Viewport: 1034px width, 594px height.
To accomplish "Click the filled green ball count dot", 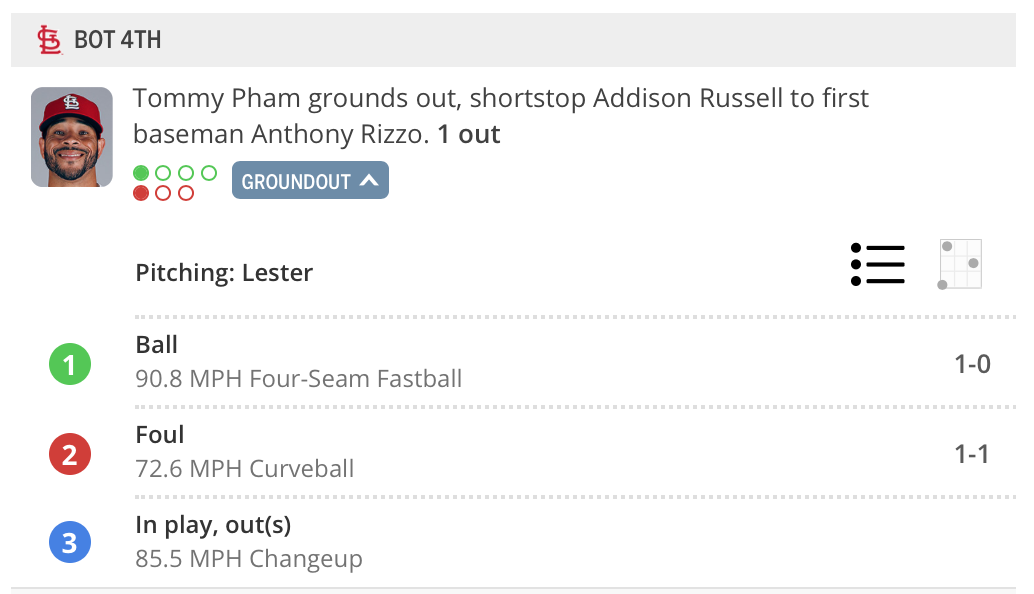I will coord(141,173).
